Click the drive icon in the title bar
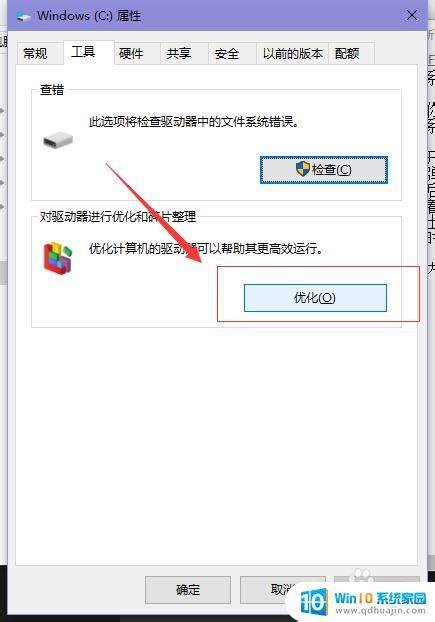435x622 pixels. [x=24, y=16]
